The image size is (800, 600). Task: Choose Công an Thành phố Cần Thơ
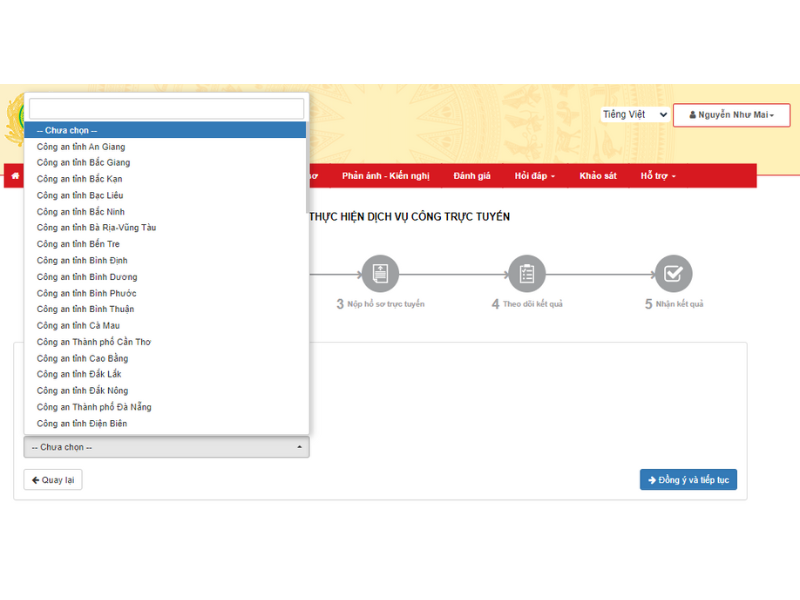[x=94, y=342]
